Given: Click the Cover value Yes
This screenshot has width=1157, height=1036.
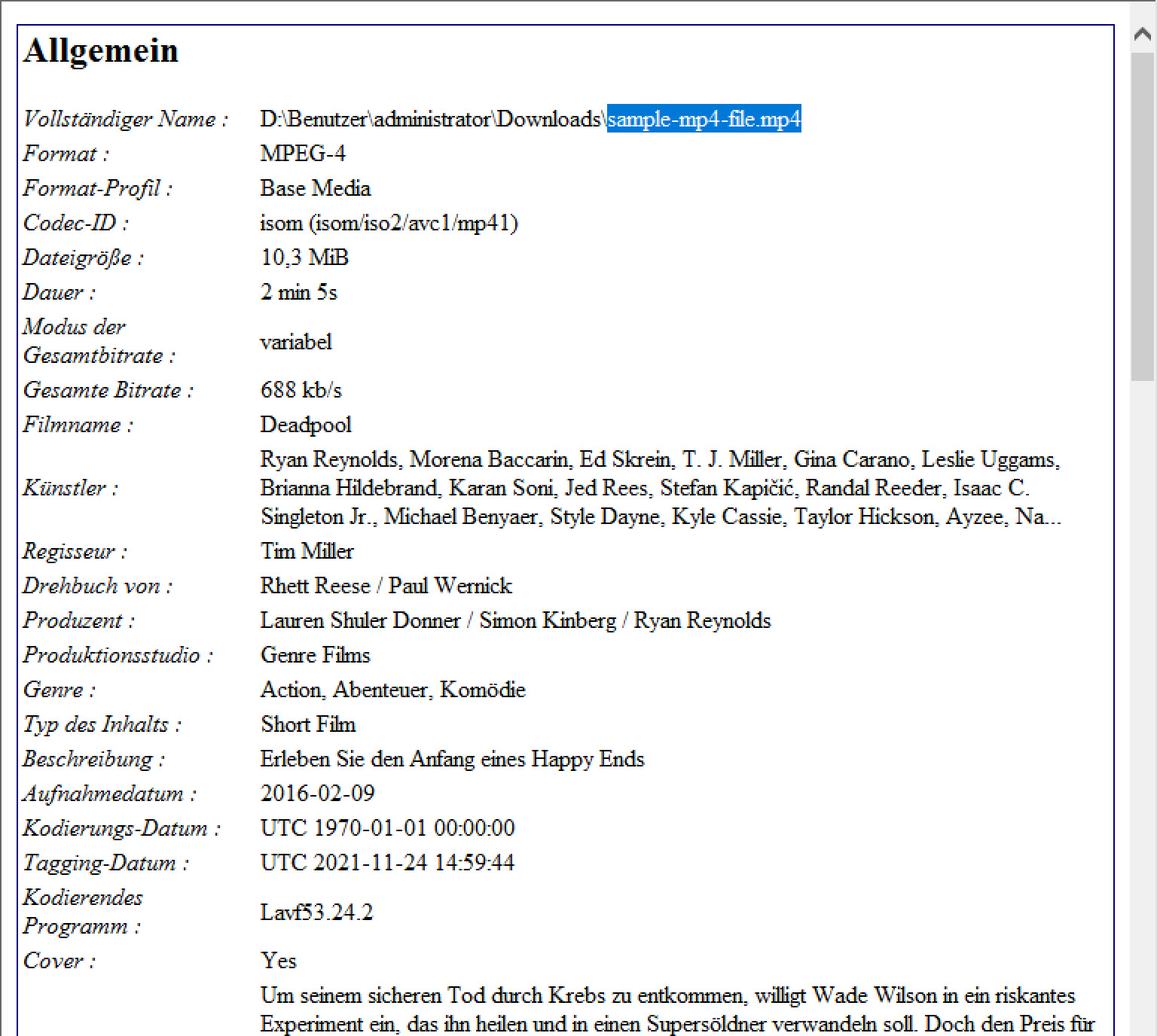Looking at the screenshot, I should tap(279, 961).
